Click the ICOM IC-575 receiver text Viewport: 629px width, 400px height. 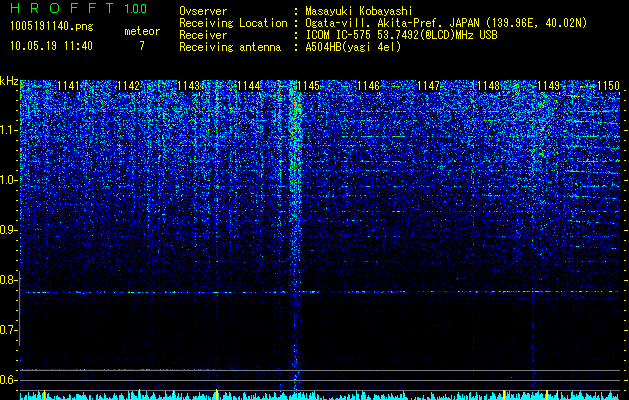[401, 35]
